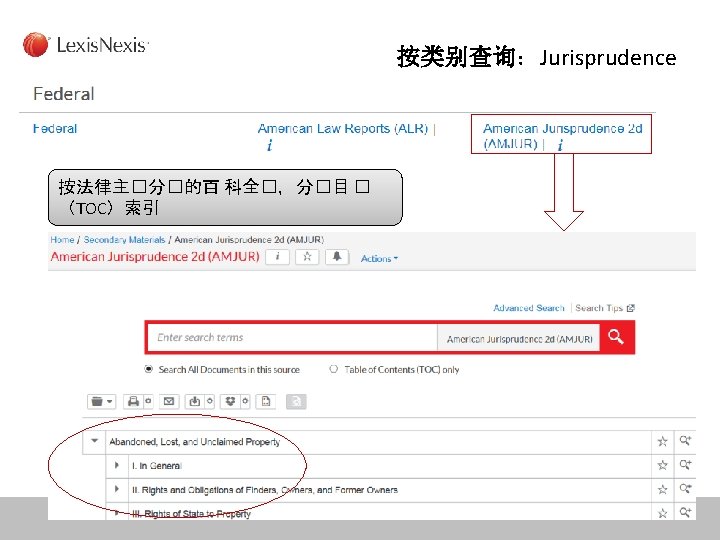720x540 pixels.
Task: Create an alert with the bell icon
Action: (337, 257)
